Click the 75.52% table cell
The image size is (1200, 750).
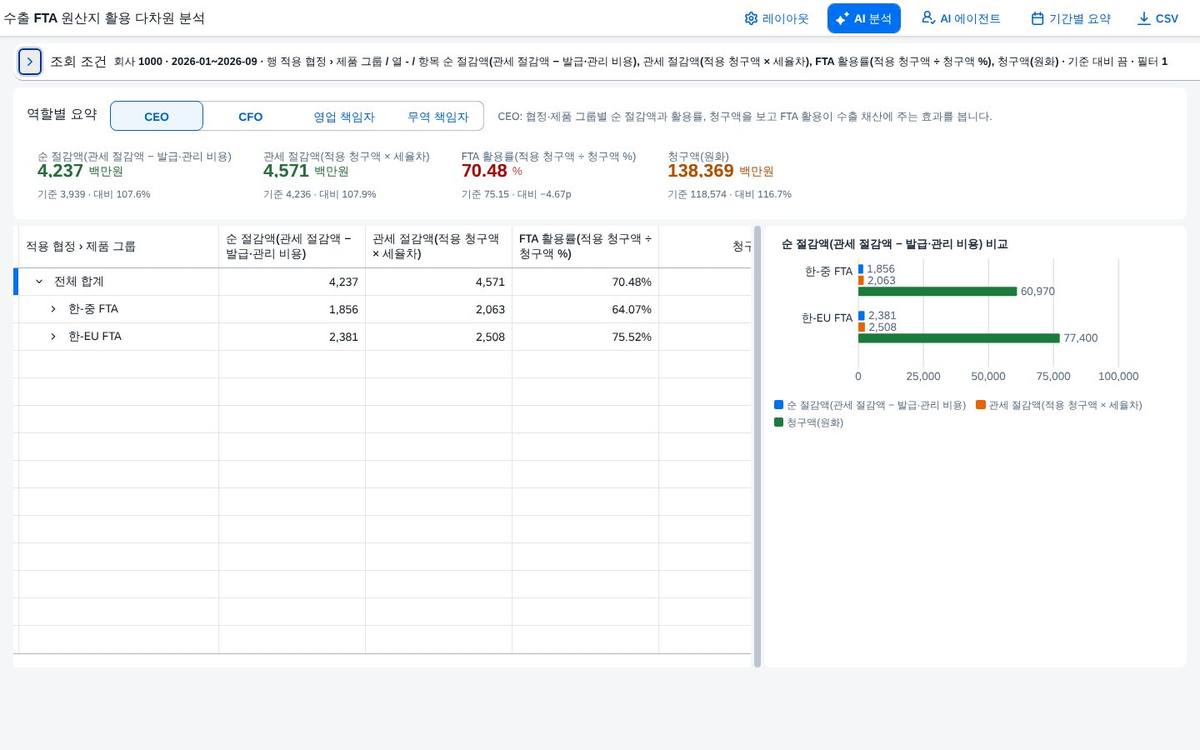click(x=586, y=337)
